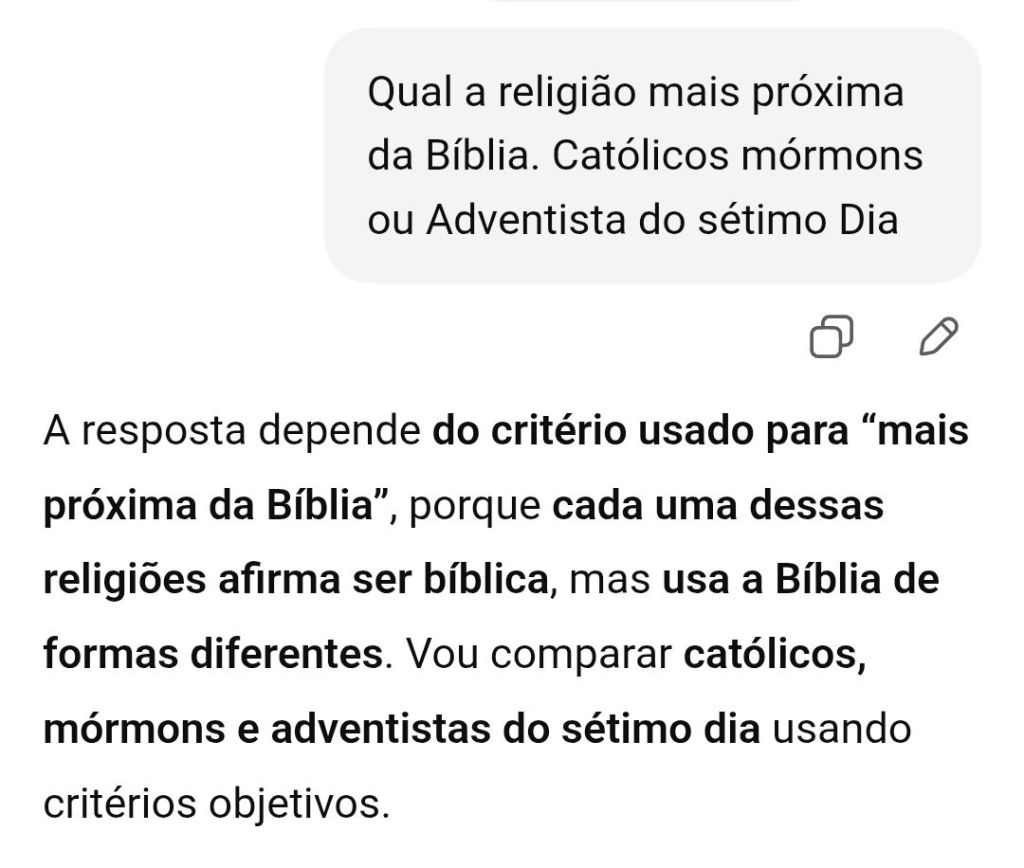The height and width of the screenshot is (868, 1024).
Task: Click bold phrase 'próxima da Bíblia'
Action: (x=216, y=506)
